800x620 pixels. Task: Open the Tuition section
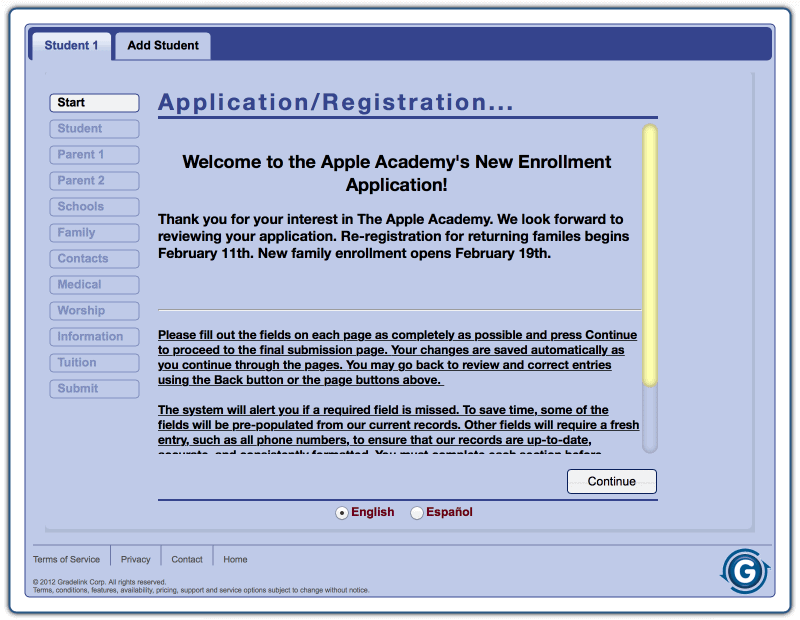tap(94, 363)
